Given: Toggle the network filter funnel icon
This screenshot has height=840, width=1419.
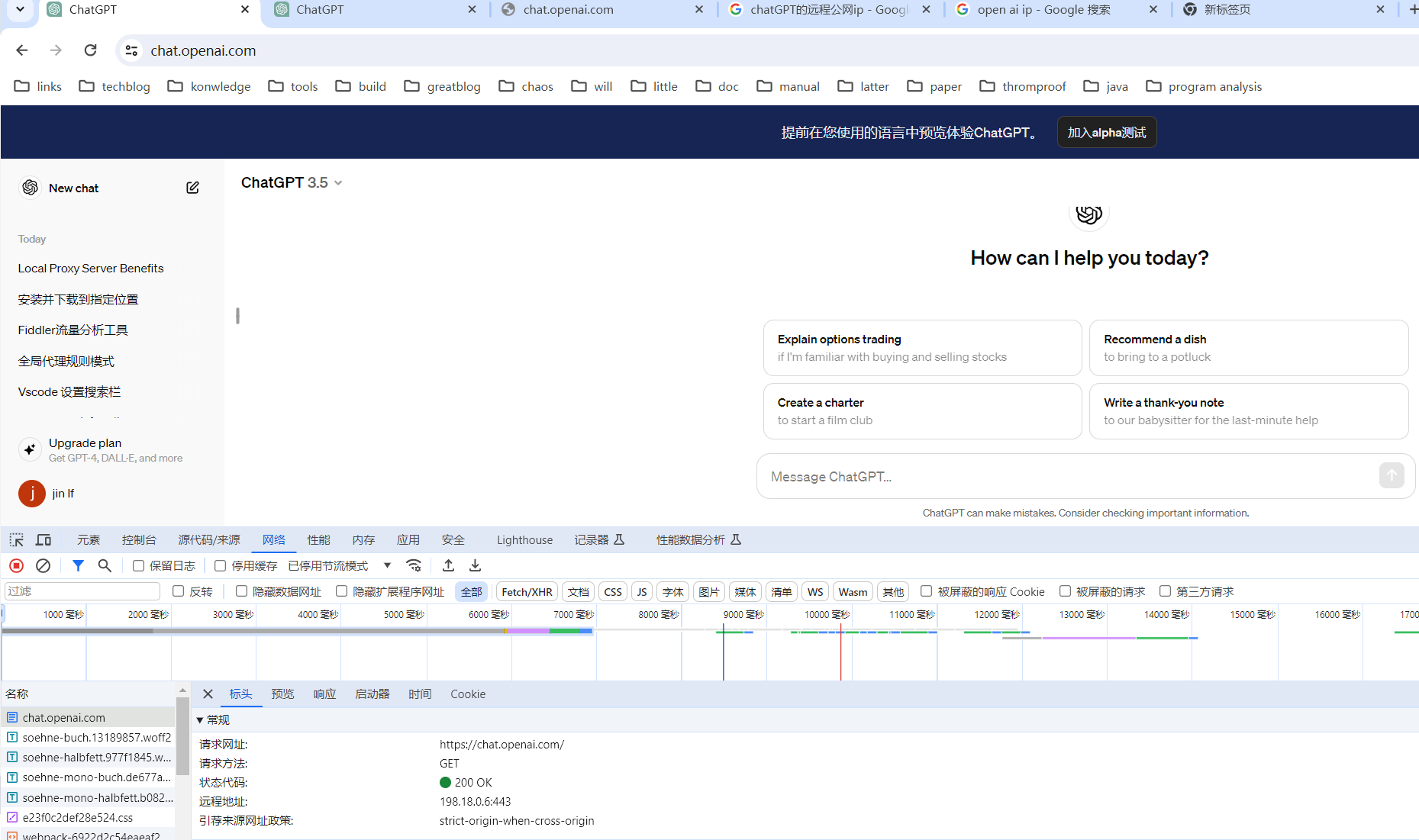Looking at the screenshot, I should point(78,565).
